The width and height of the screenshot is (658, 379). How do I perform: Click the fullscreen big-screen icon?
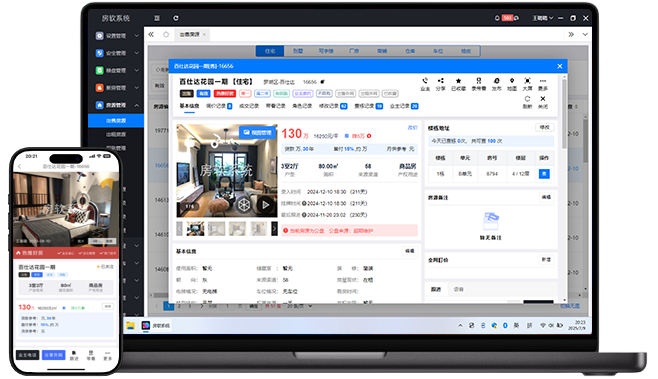[527, 81]
